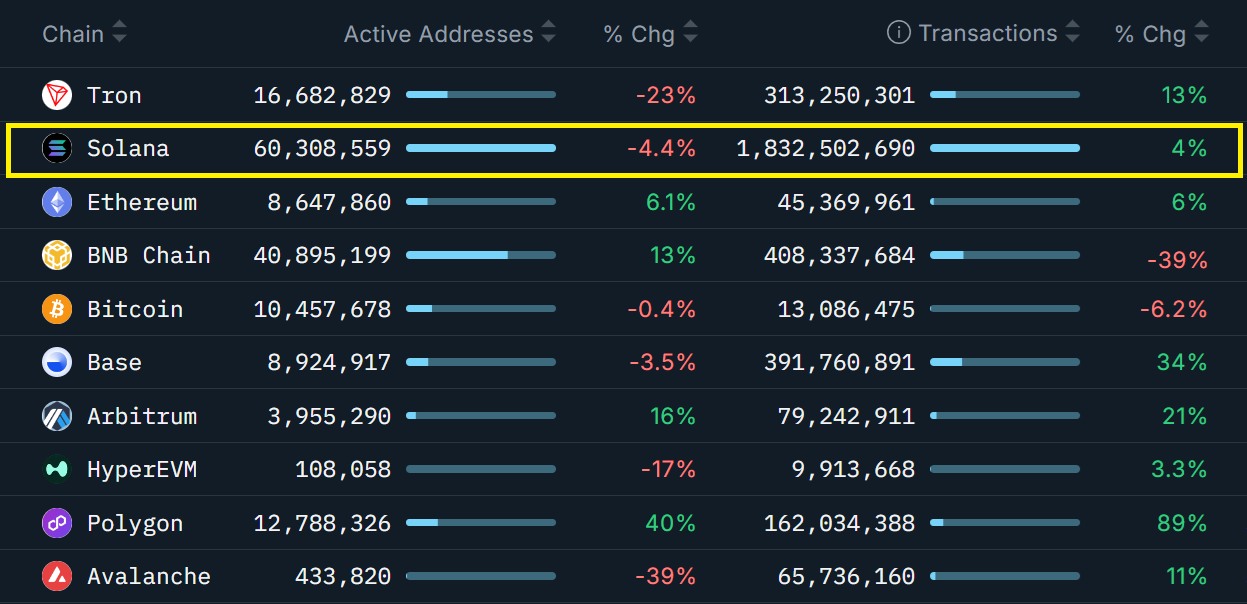Screen dimensions: 1247x604
Task: Open the BNB Chain name link
Action: pos(148,256)
